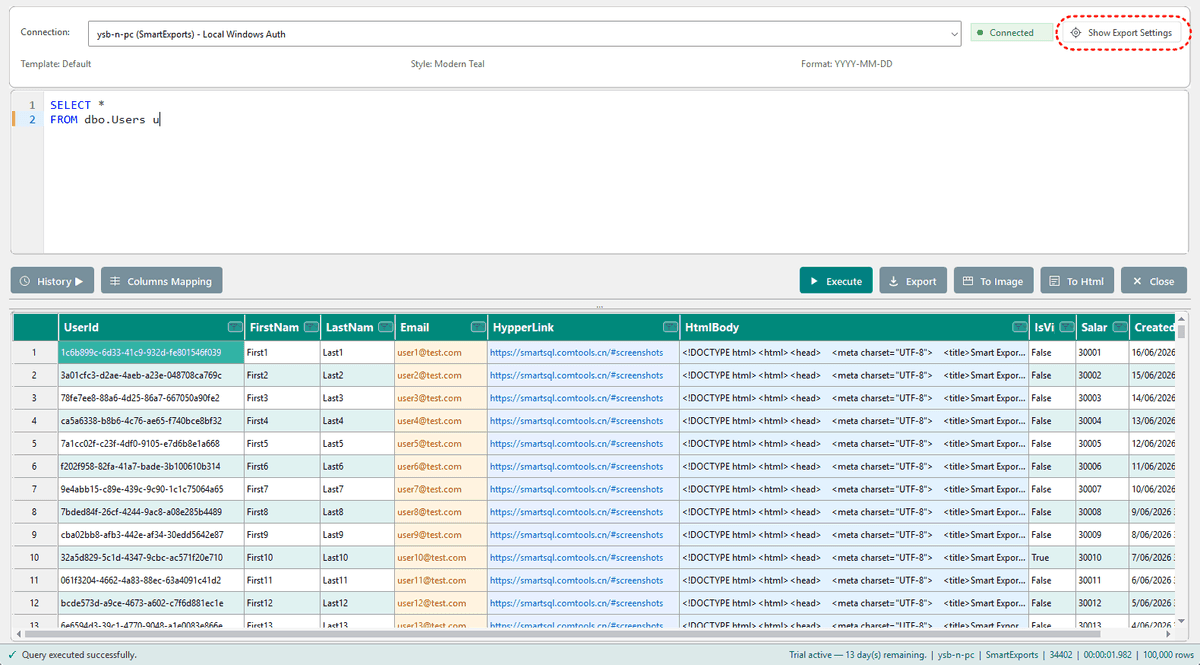Image resolution: width=1200 pixels, height=665 pixels.
Task: Click line number 1 in editor gutter
Action: pyautogui.click(x=32, y=105)
